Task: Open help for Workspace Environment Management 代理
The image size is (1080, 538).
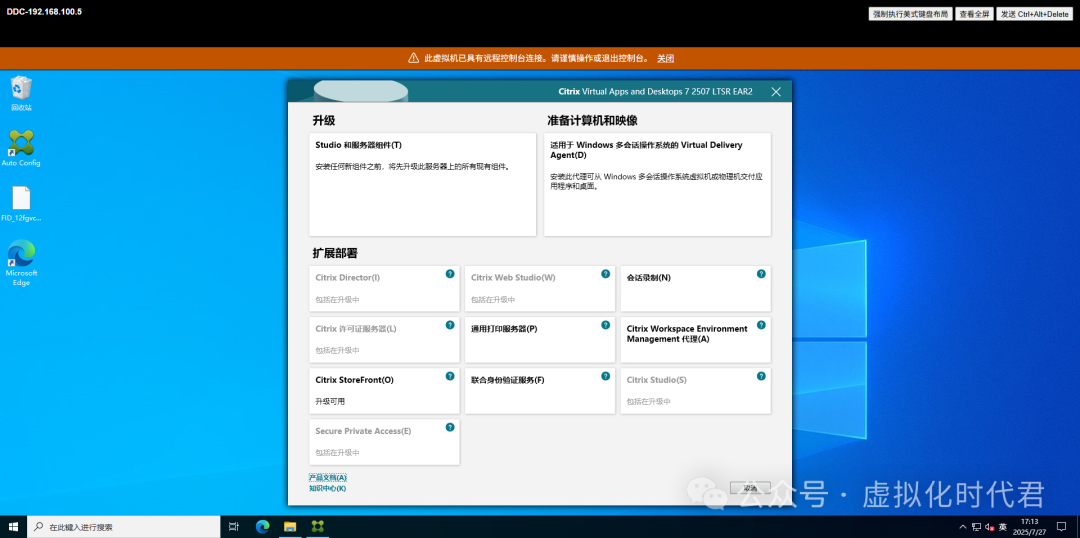Action: (x=761, y=324)
